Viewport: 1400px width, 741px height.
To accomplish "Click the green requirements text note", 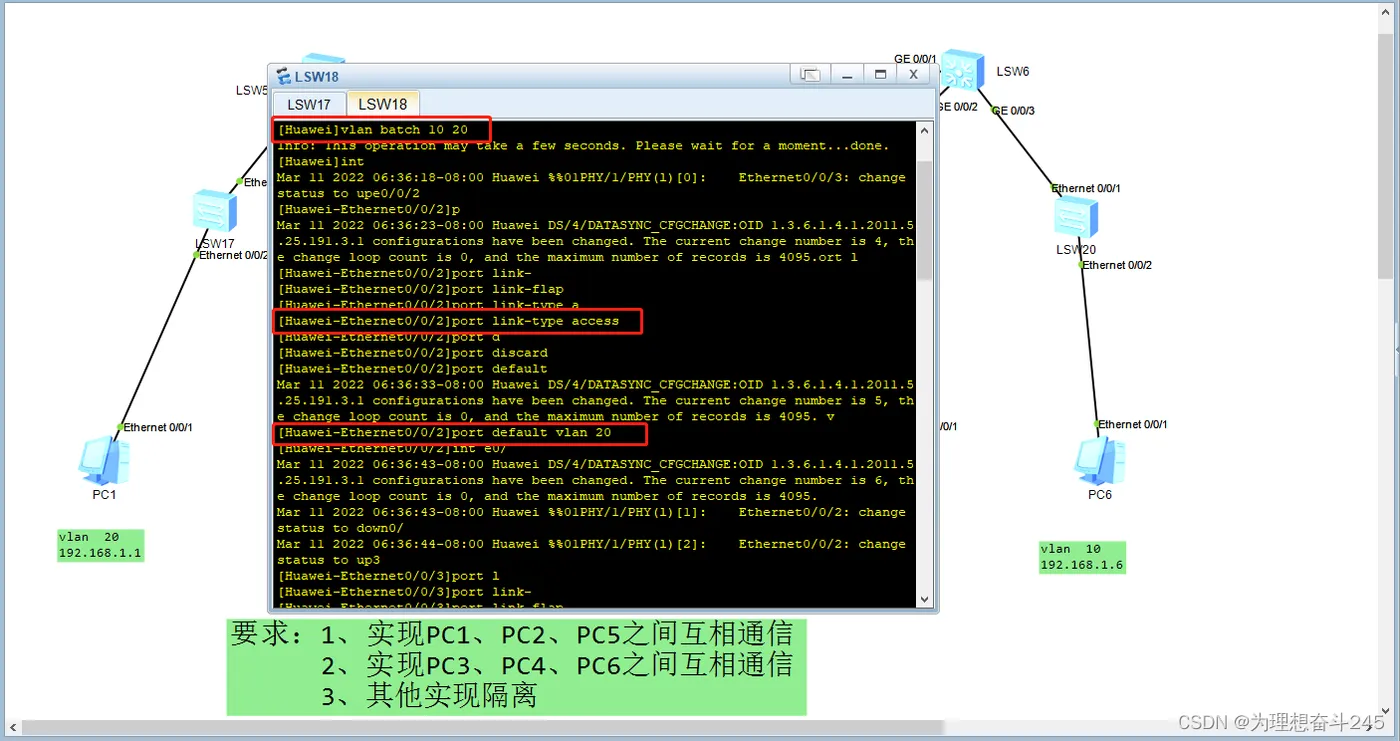I will pyautogui.click(x=516, y=666).
